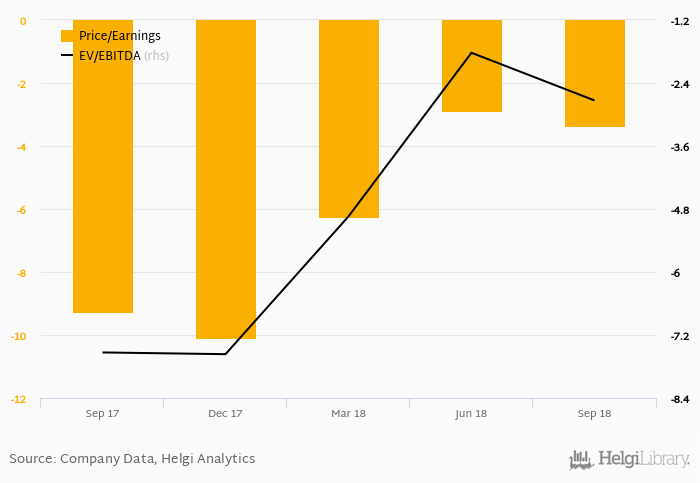Click the Sep 18 x-axis label

(x=595, y=413)
